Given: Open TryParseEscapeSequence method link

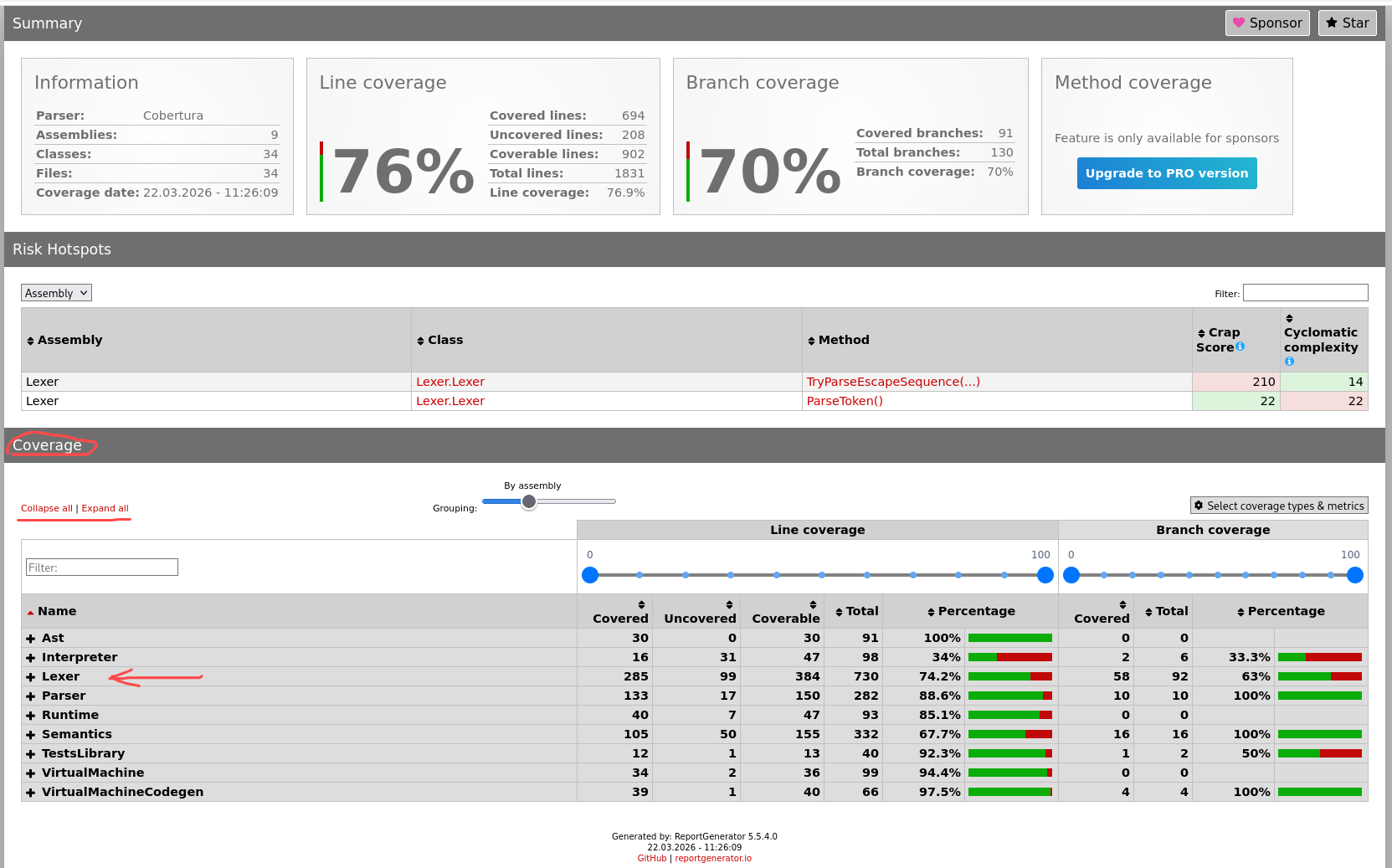Looking at the screenshot, I should pos(892,383).
